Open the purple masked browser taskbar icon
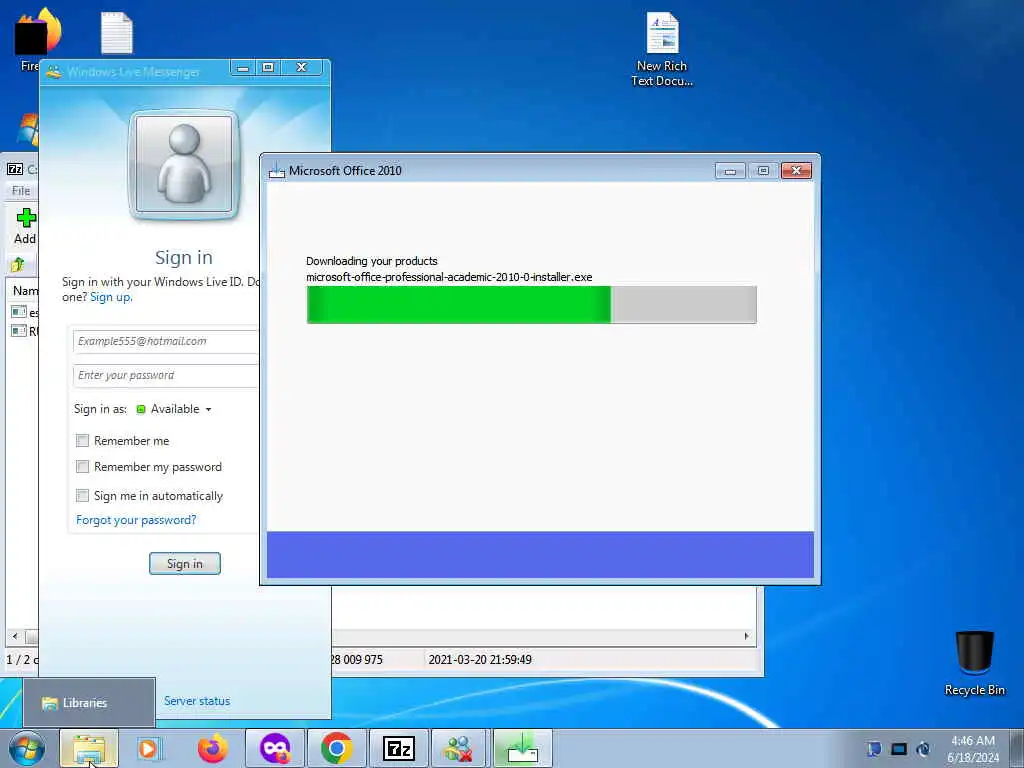The width and height of the screenshot is (1024, 768). [x=274, y=748]
